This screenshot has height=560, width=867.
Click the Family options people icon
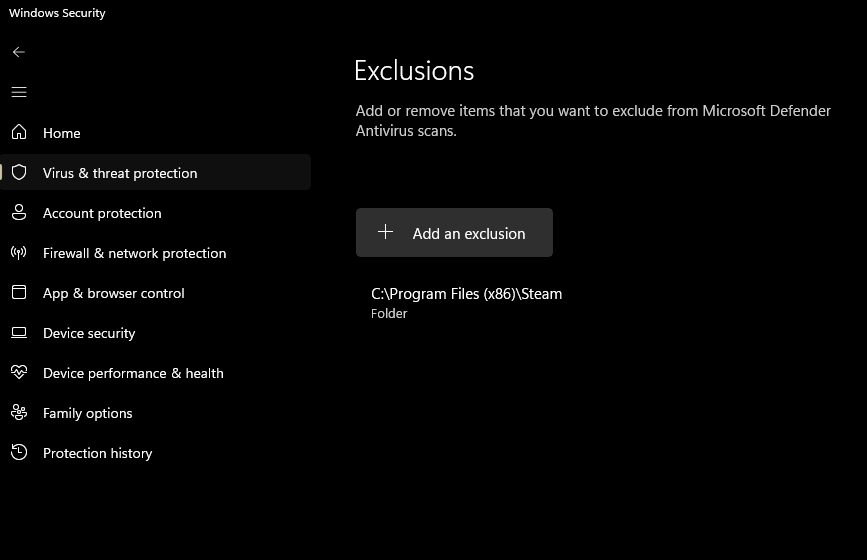coord(18,412)
